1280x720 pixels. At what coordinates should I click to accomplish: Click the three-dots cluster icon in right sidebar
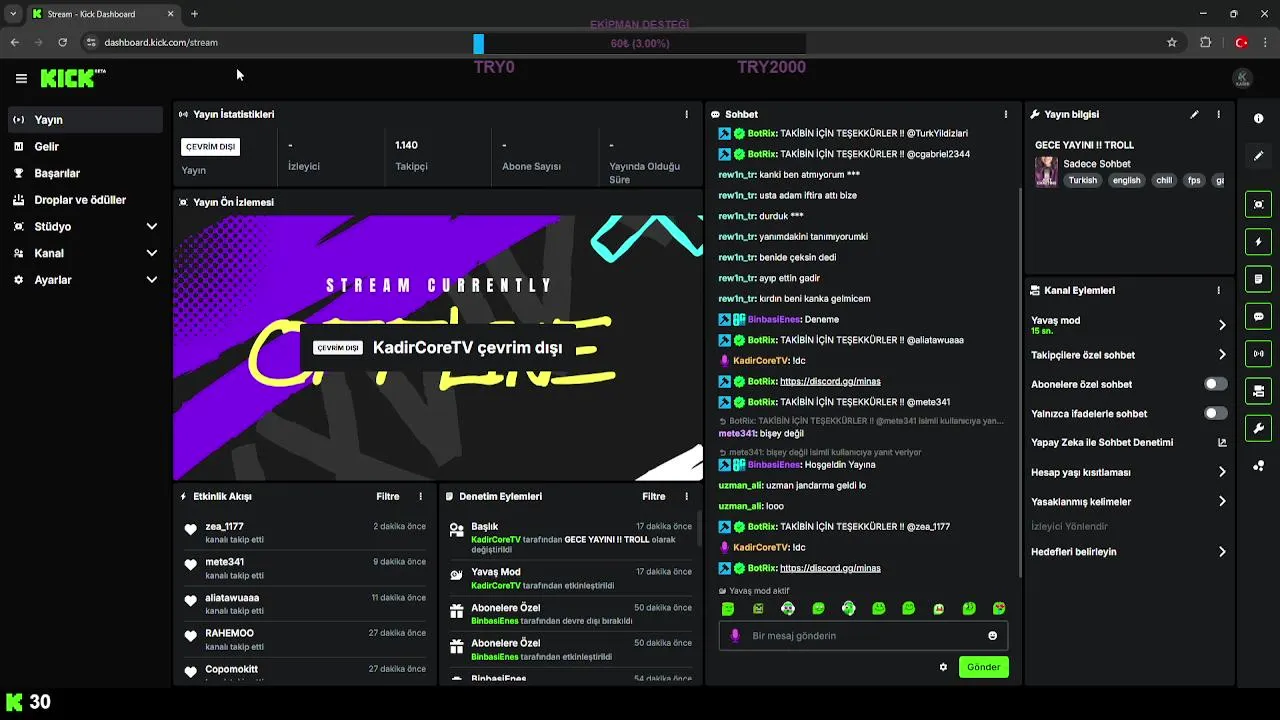[1258, 466]
